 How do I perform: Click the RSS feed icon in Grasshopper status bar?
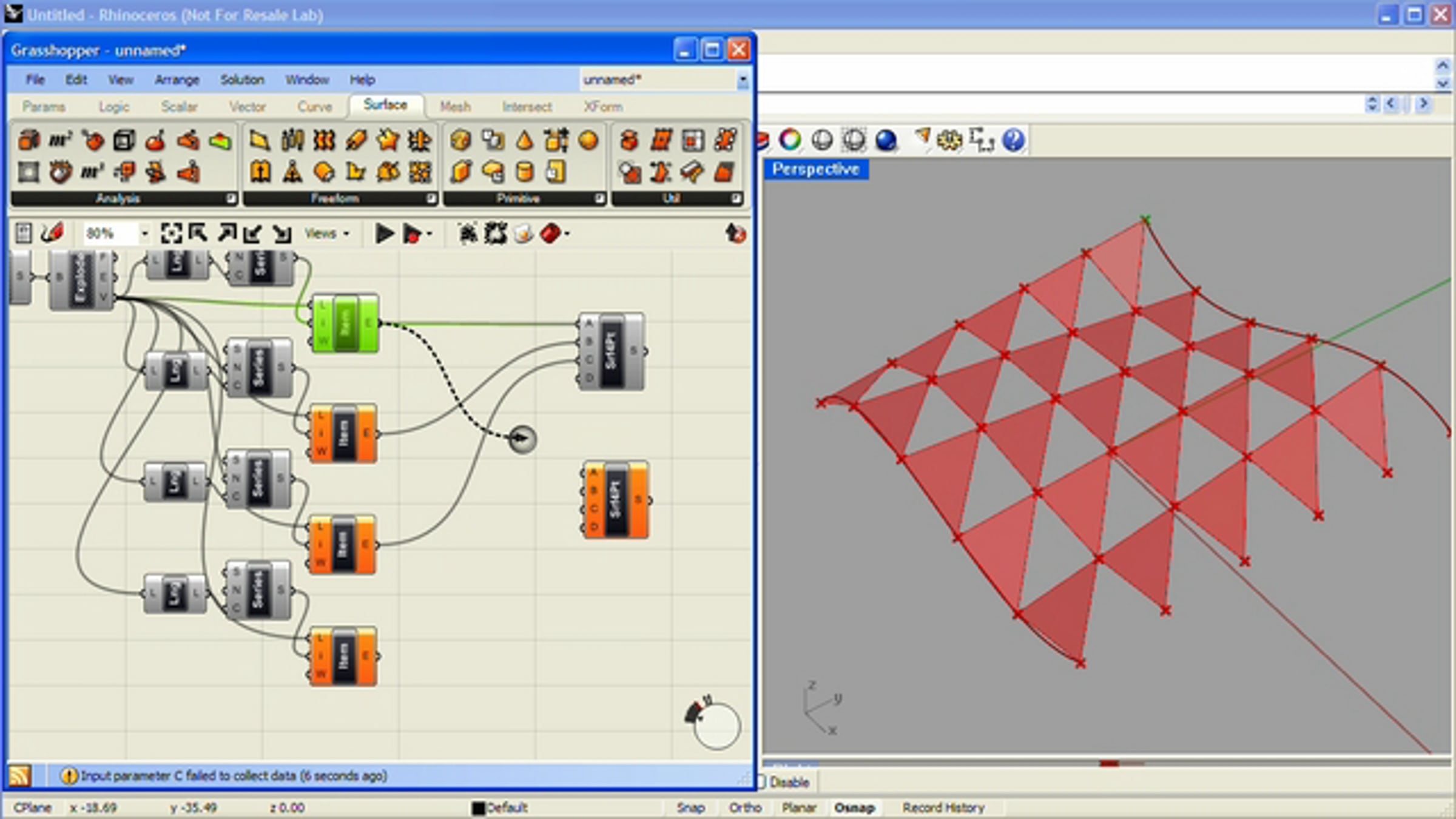tap(19, 775)
